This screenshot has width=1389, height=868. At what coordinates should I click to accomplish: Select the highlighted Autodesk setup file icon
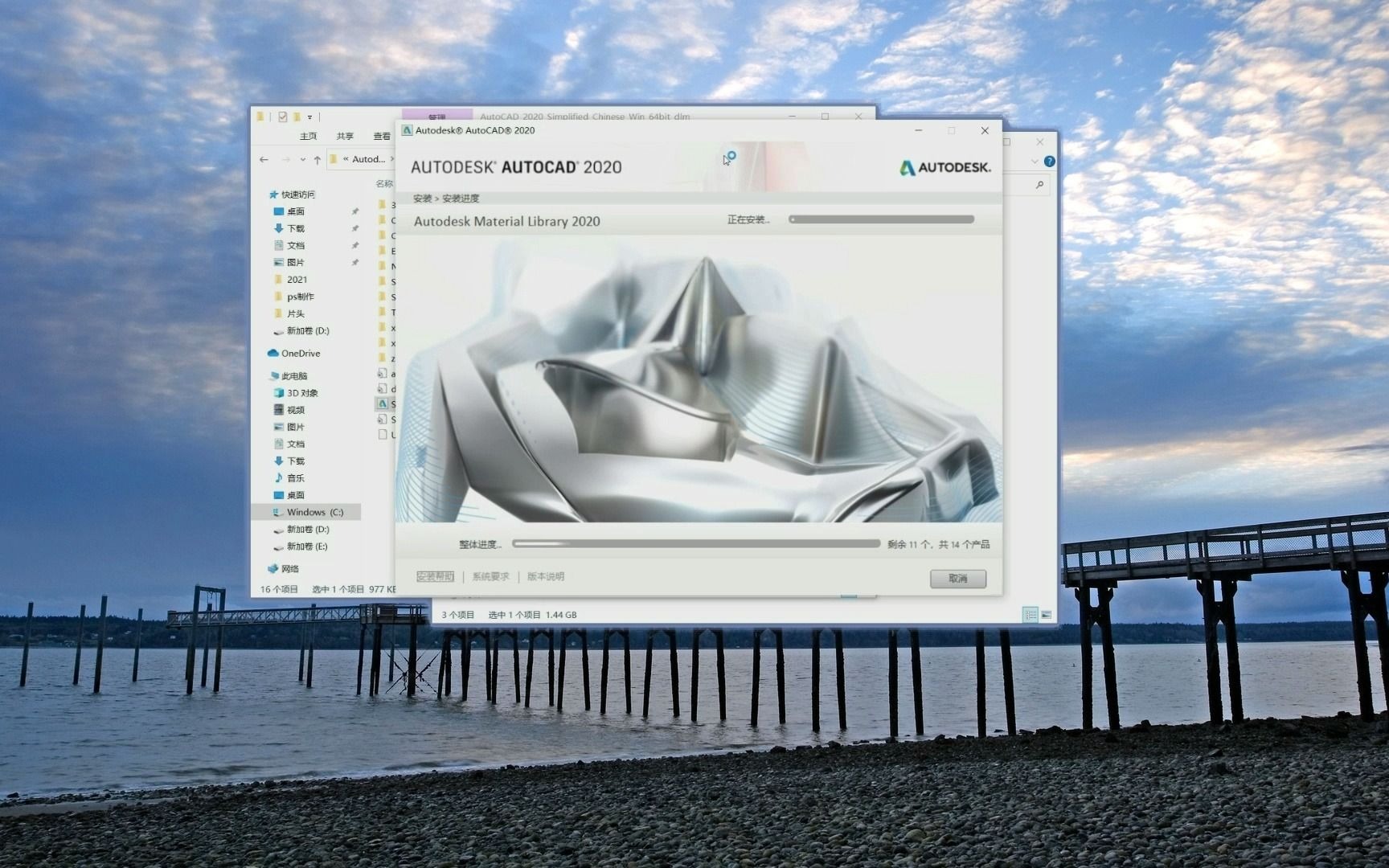pos(383,403)
